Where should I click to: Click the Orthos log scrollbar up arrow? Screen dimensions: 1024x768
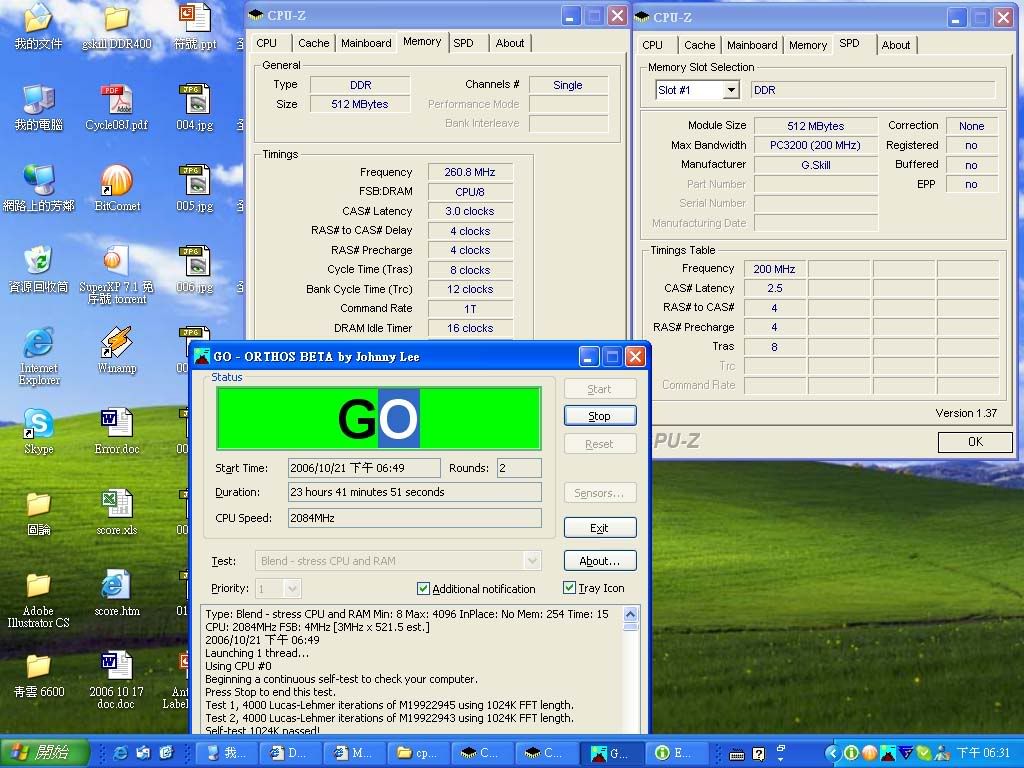[x=630, y=614]
